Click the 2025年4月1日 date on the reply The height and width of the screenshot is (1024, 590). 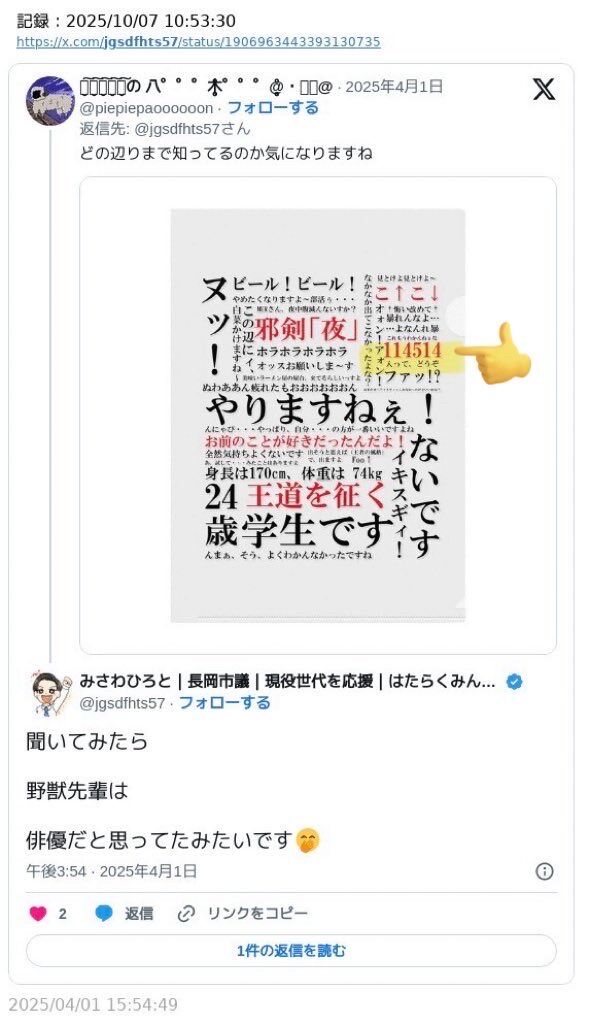tap(394, 86)
